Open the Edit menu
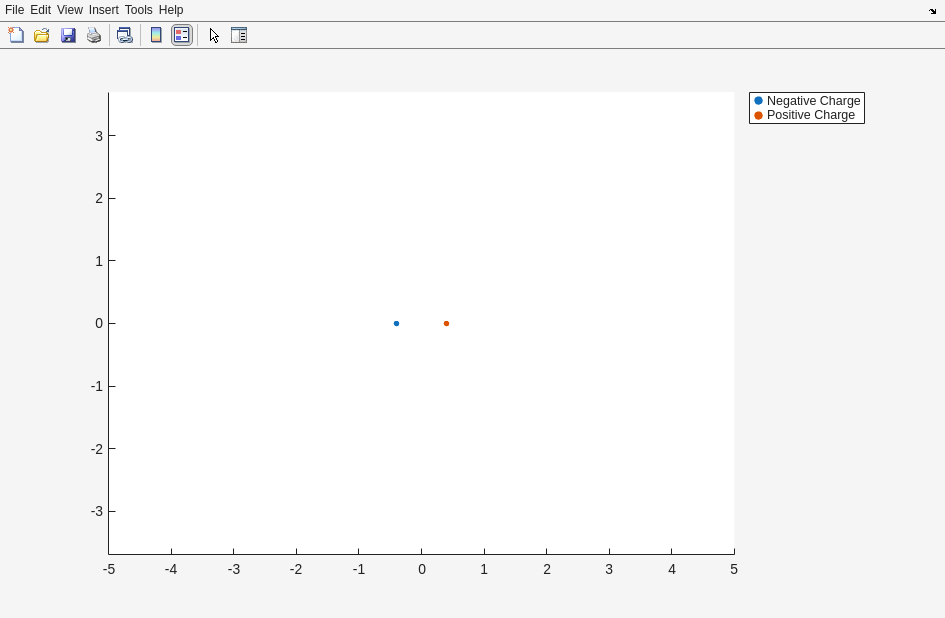 (40, 10)
